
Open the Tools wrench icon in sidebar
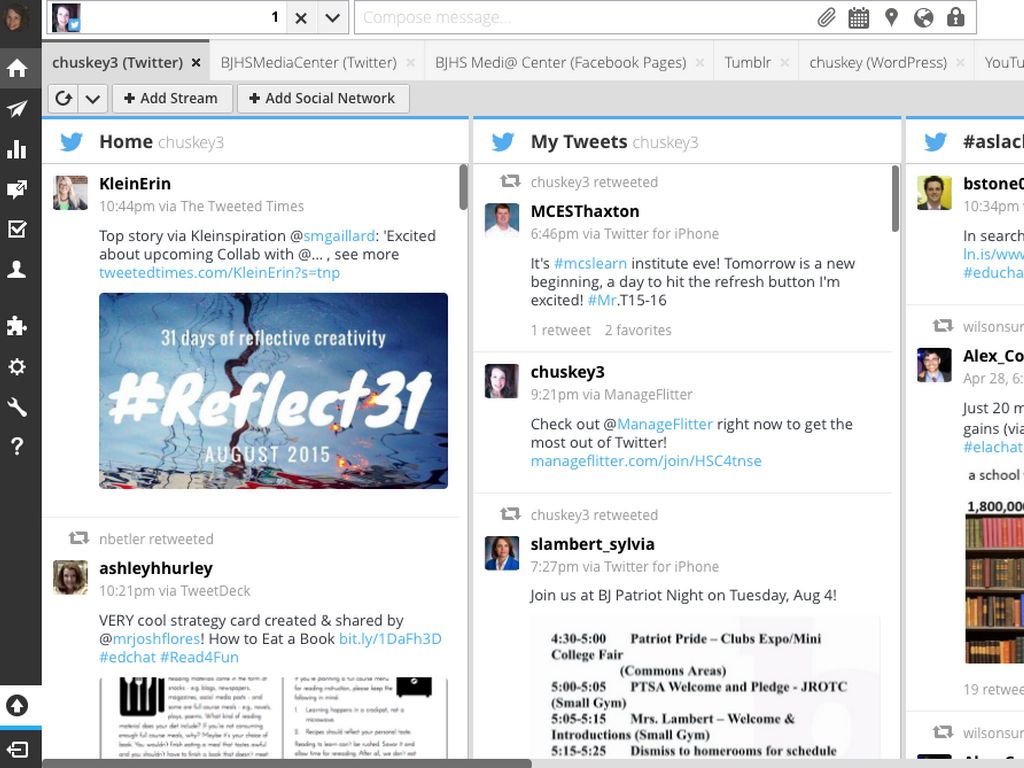17,406
